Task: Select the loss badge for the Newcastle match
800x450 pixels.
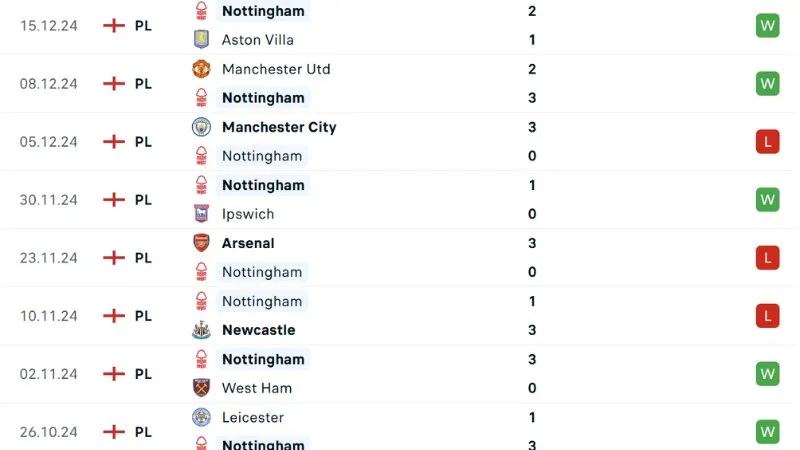Action: coord(767,316)
